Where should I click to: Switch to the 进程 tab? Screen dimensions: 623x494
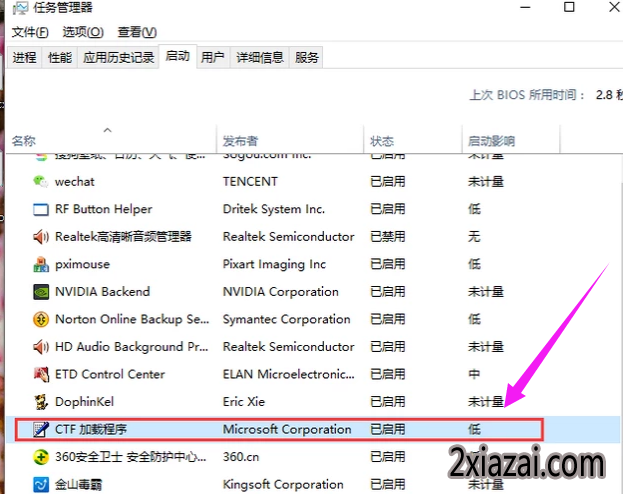[x=24, y=58]
